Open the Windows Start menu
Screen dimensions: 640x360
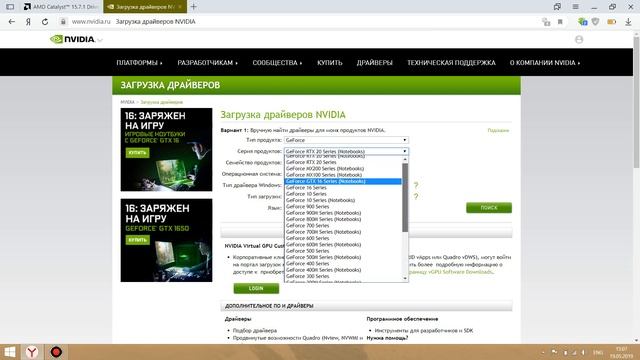click(x=9, y=352)
